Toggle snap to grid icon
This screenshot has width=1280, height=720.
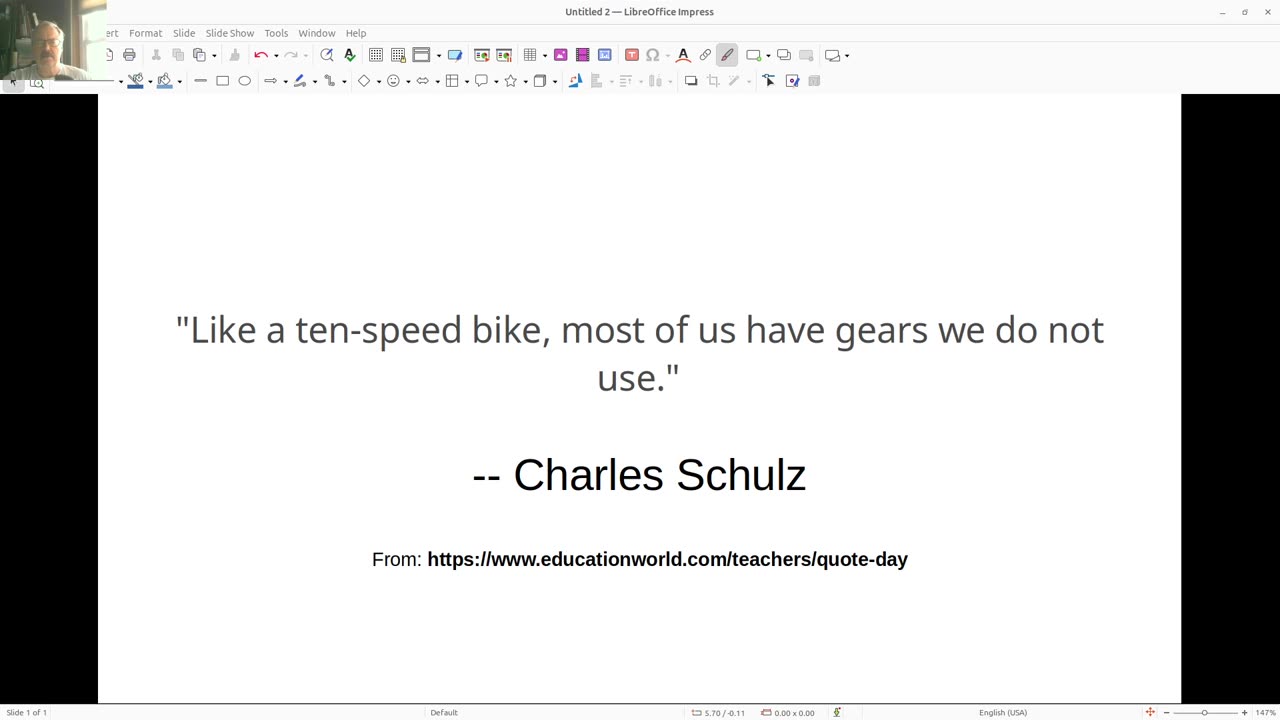pyautogui.click(x=398, y=55)
